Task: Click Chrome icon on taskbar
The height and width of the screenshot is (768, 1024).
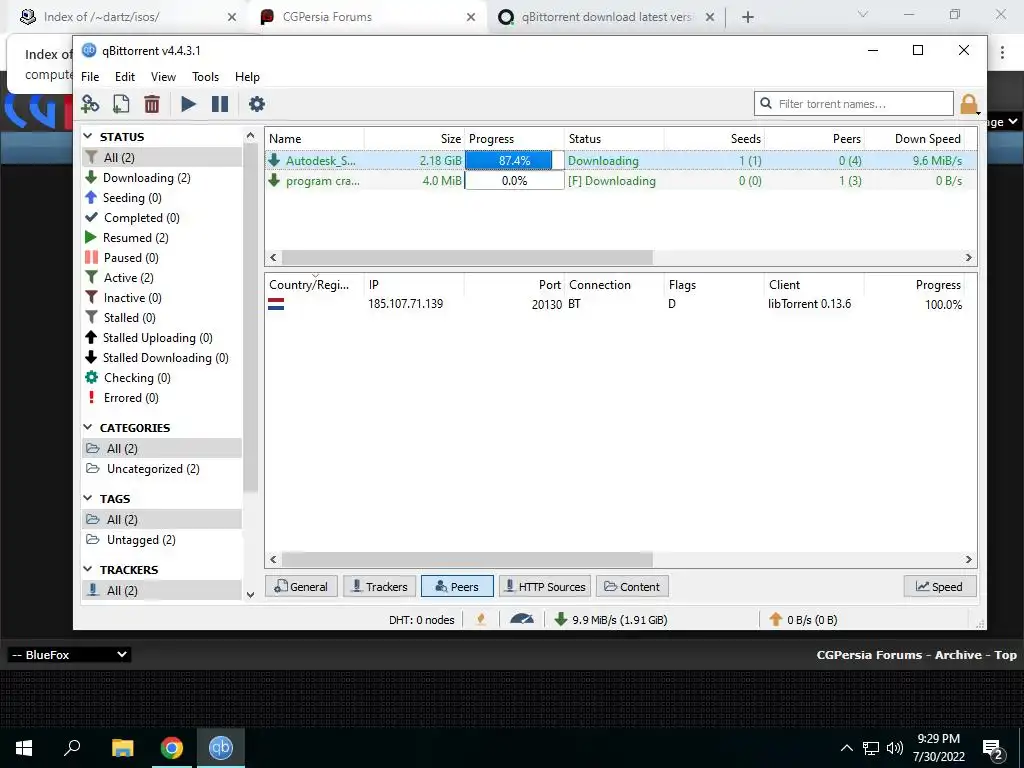Action: [x=172, y=748]
